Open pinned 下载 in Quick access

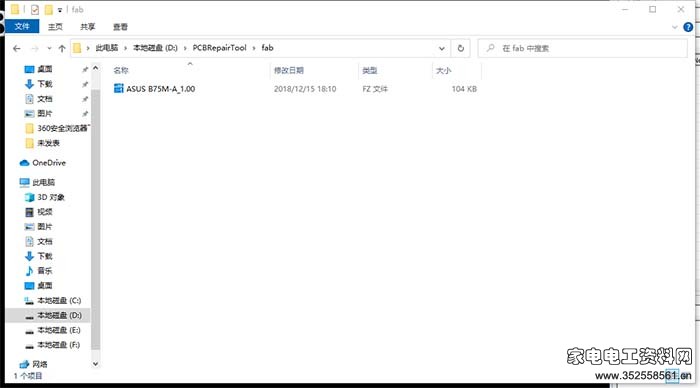point(44,84)
